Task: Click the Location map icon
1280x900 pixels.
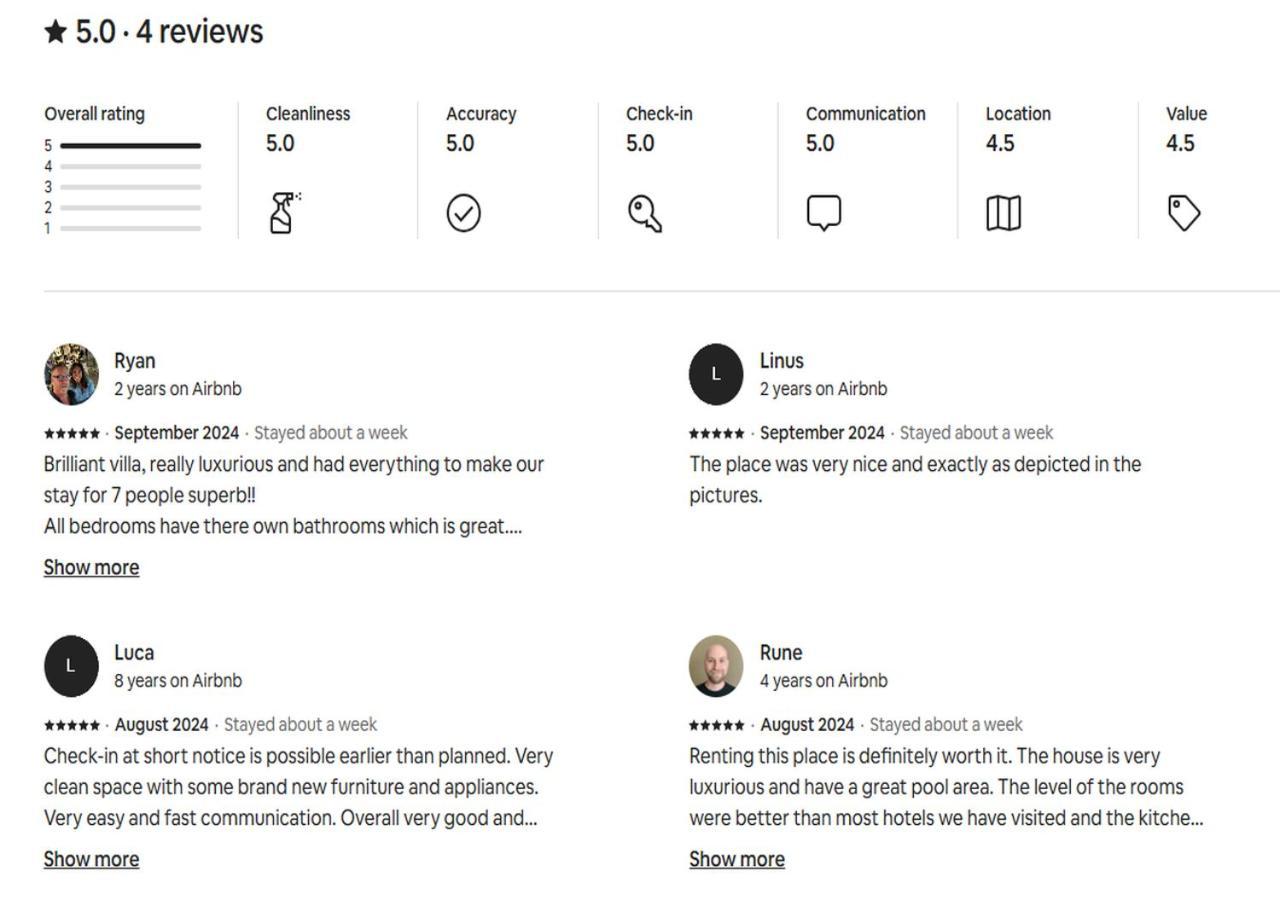Action: (1003, 213)
